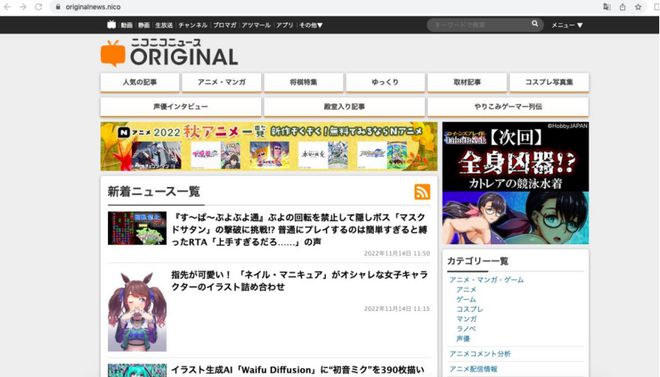Click the 2022 秋アニメ banner
660x377 pixels.
coord(269,146)
